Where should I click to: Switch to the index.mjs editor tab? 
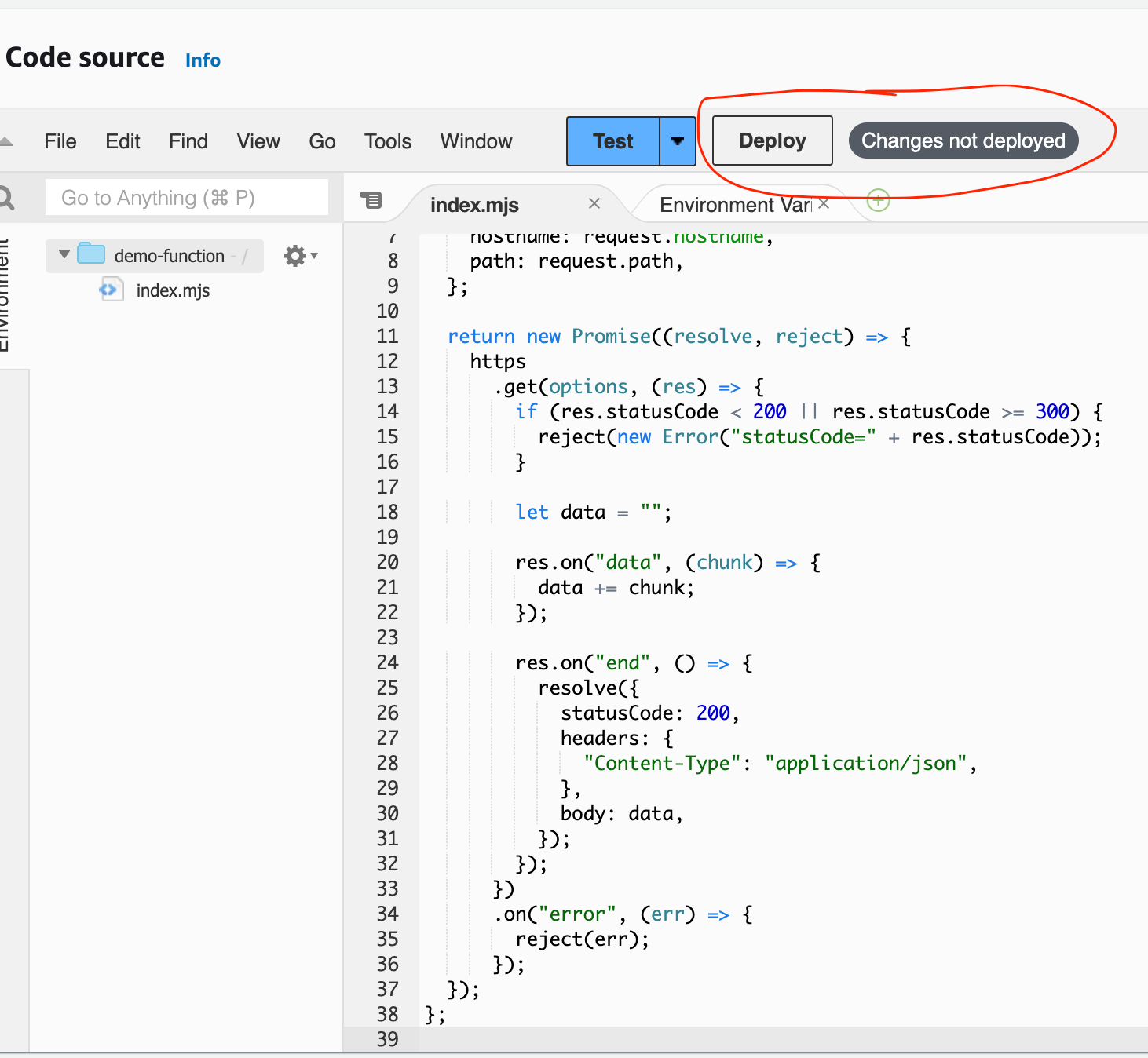coord(474,205)
